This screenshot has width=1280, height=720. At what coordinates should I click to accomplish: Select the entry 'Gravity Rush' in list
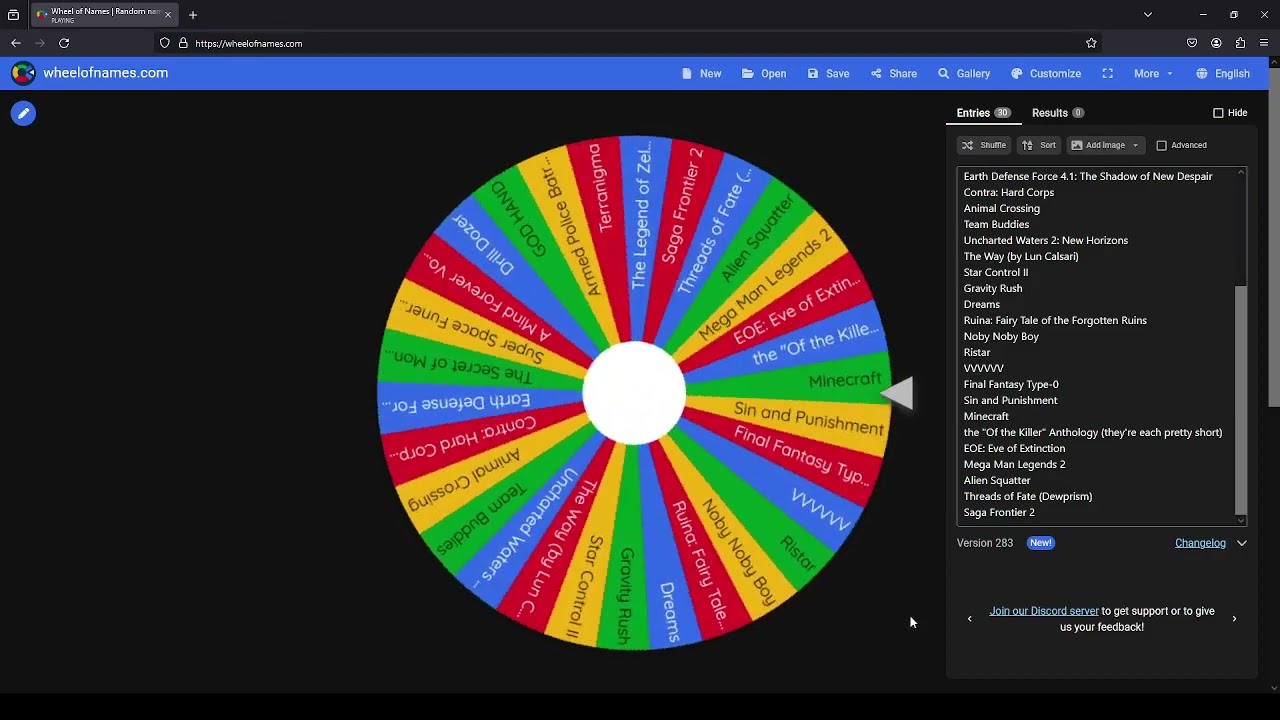pyautogui.click(x=992, y=288)
